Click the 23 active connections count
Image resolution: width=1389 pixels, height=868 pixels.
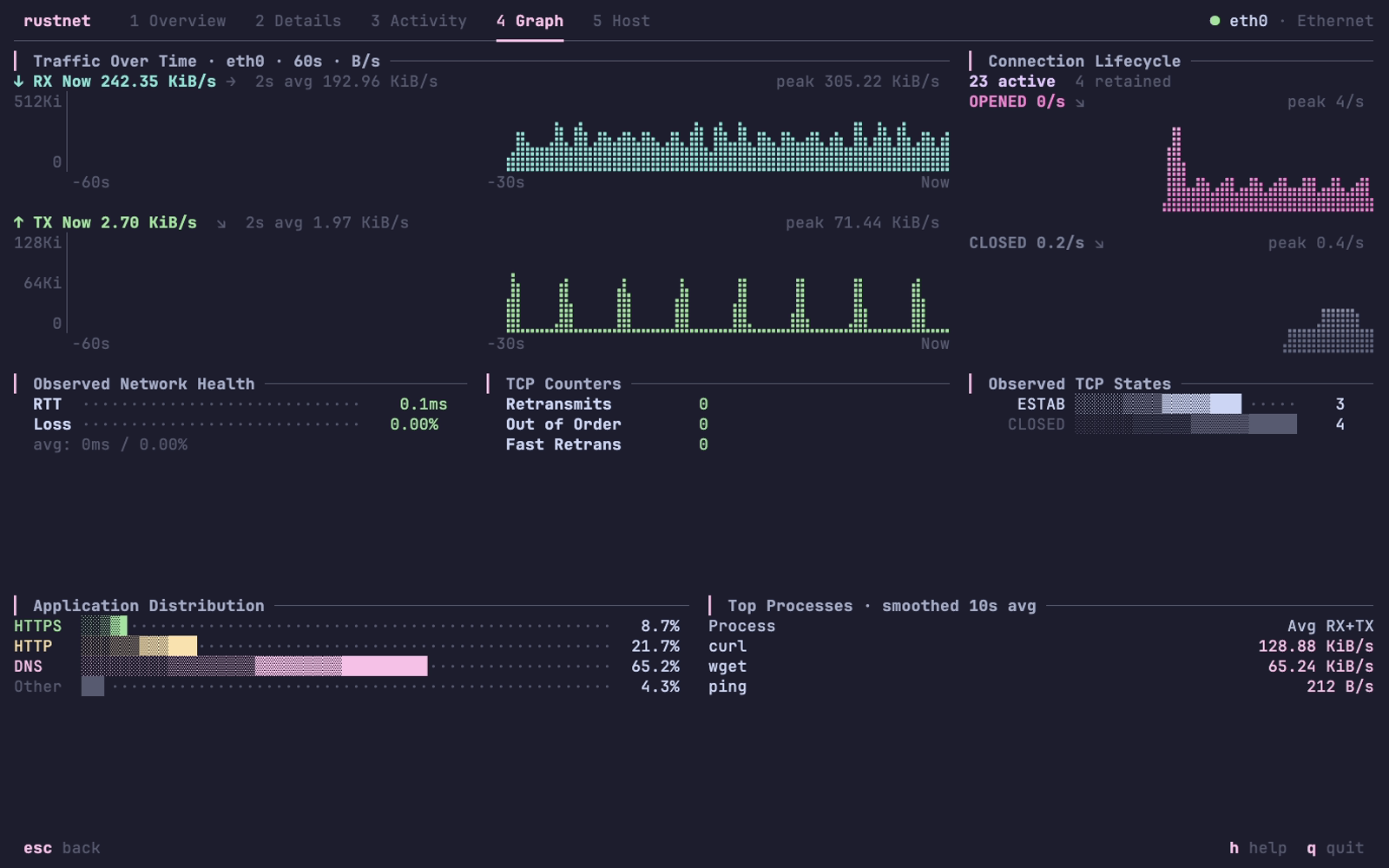coord(1012,82)
